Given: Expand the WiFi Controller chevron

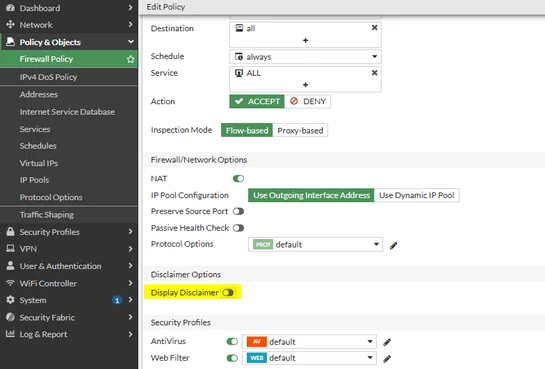Looking at the screenshot, I should [x=130, y=283].
